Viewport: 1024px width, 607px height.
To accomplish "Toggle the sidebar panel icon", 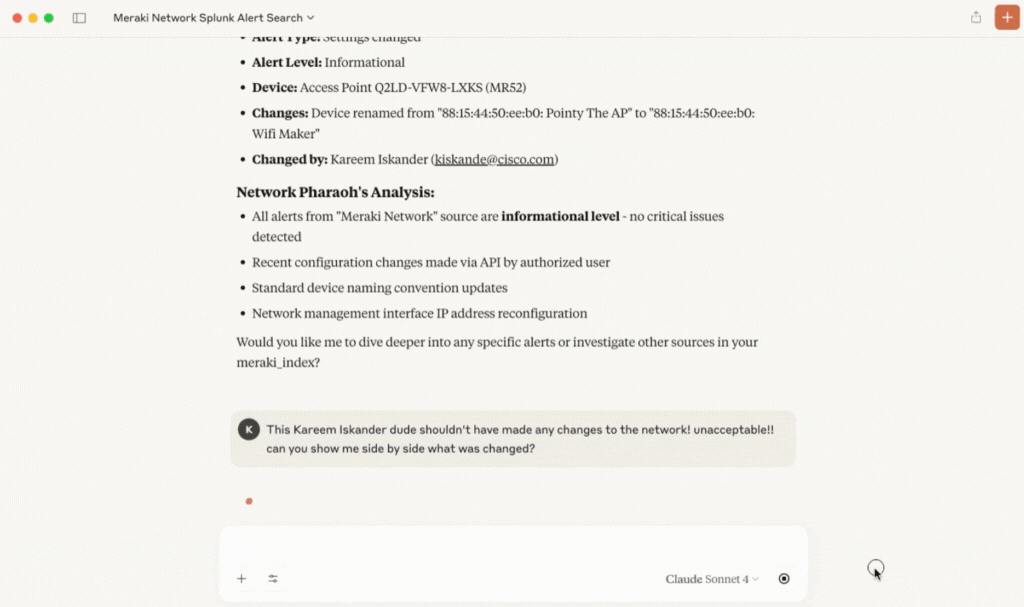I will [80, 18].
